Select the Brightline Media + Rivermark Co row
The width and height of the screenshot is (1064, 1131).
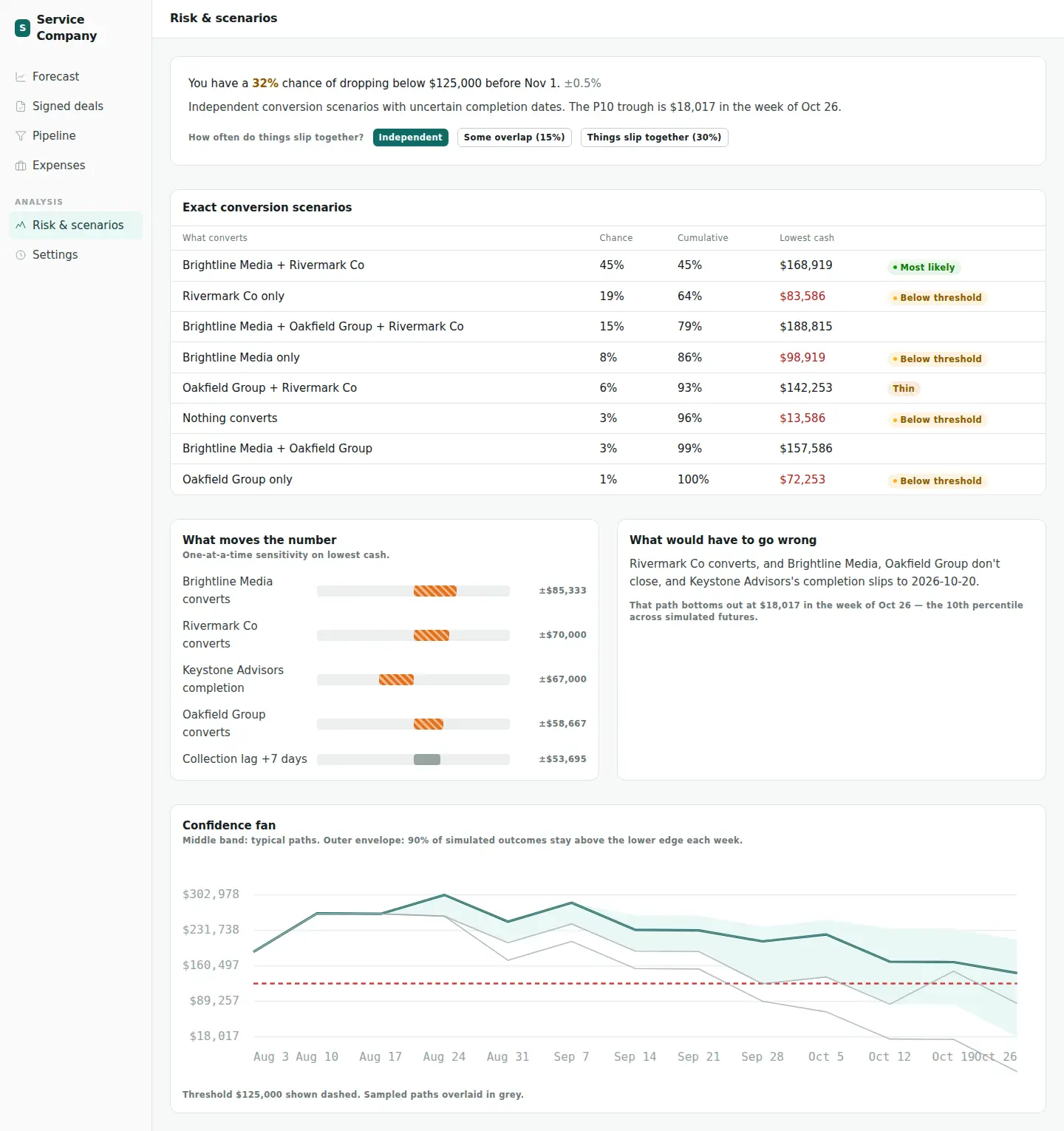click(x=608, y=266)
